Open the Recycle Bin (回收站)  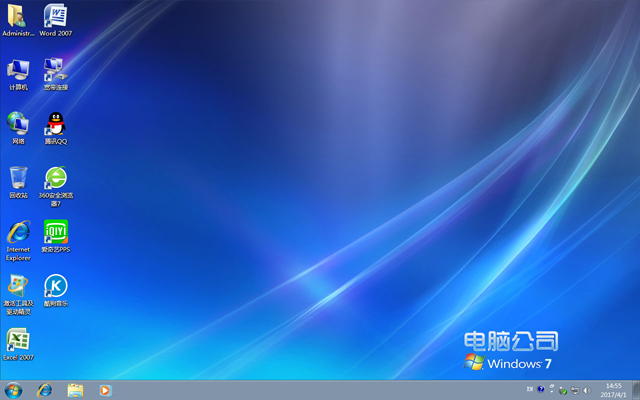(x=18, y=178)
